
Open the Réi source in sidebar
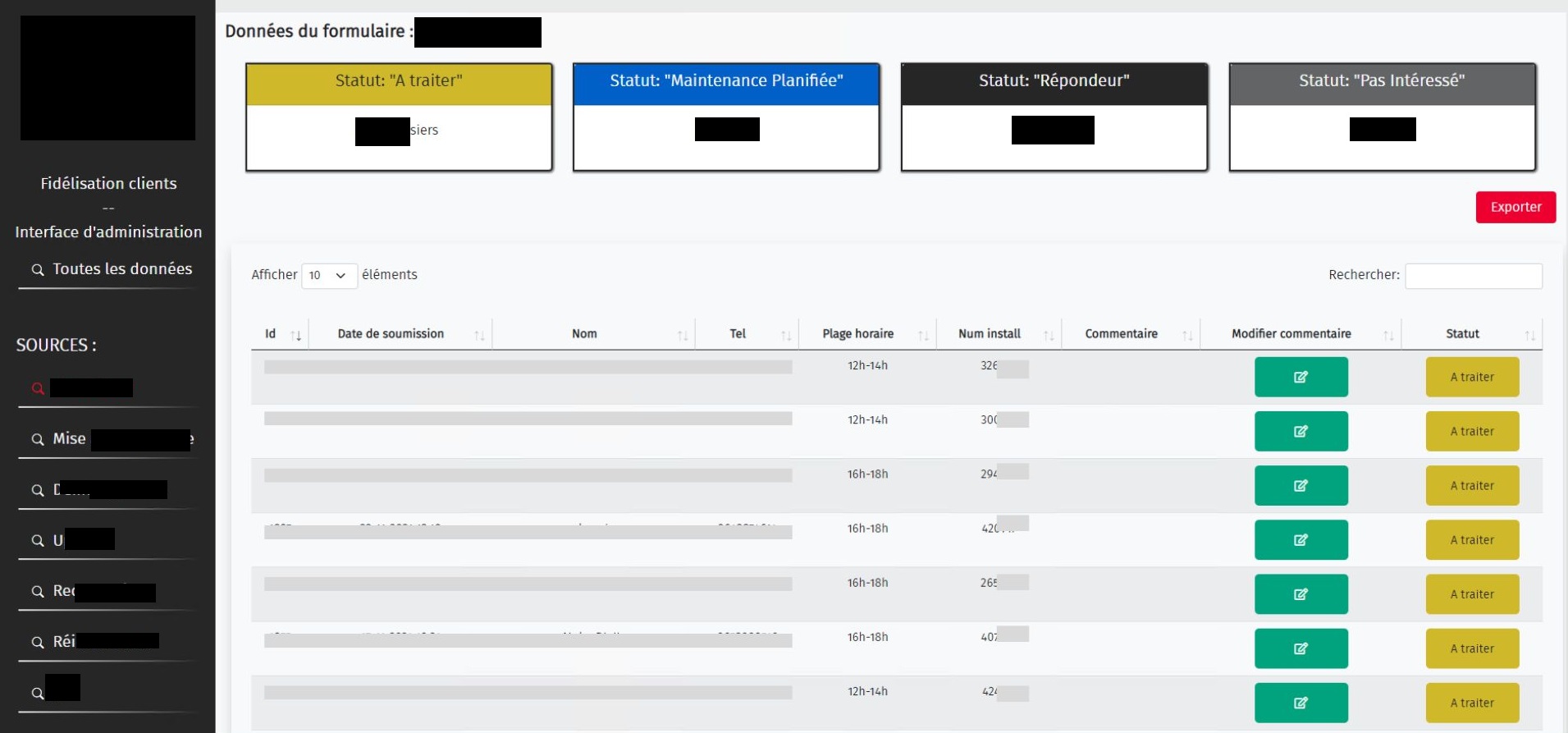coord(106,641)
